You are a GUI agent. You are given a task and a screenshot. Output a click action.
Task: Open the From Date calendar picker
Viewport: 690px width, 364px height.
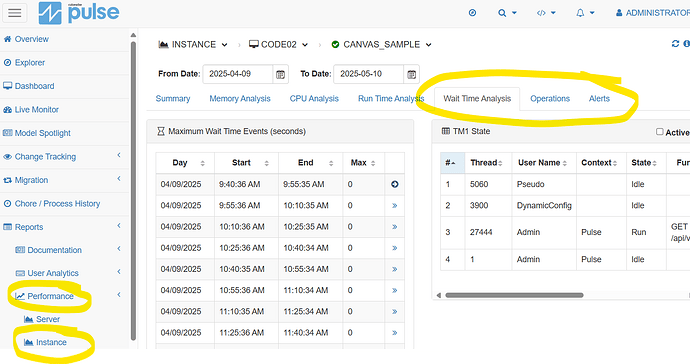coord(280,74)
